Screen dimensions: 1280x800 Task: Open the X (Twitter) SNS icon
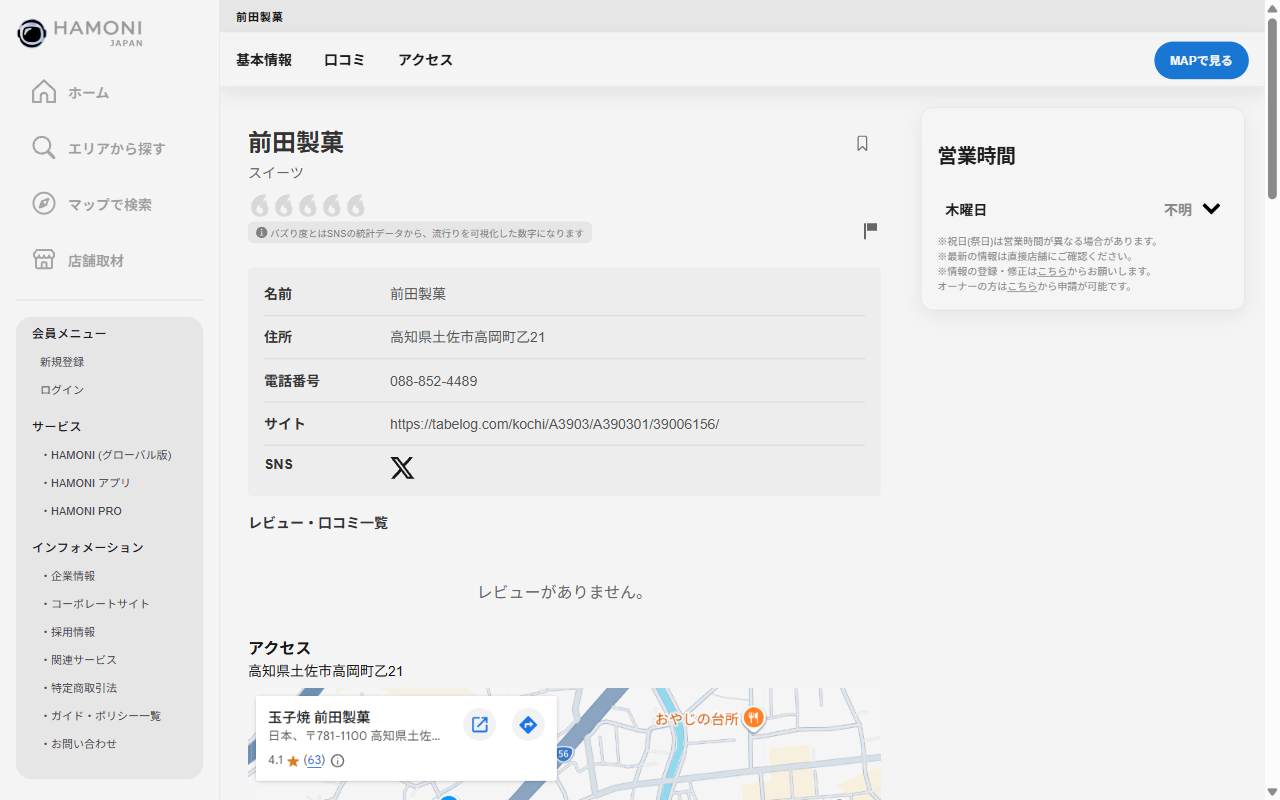click(402, 468)
